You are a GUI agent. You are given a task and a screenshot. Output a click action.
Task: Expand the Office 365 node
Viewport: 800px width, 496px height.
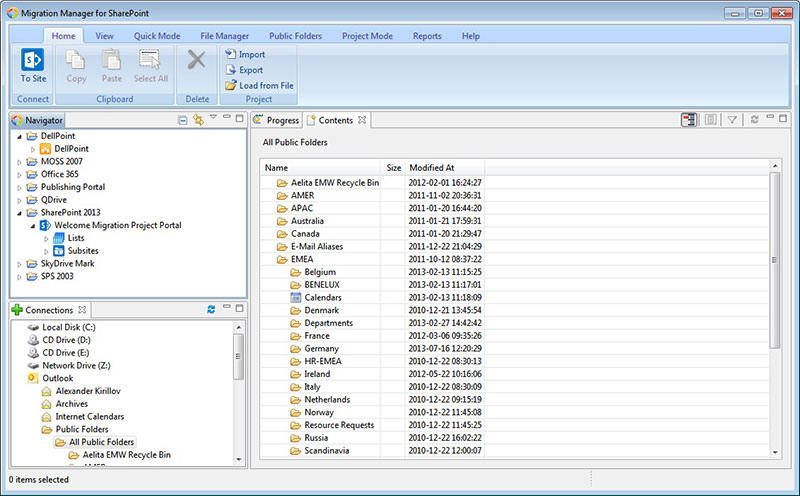[19, 175]
